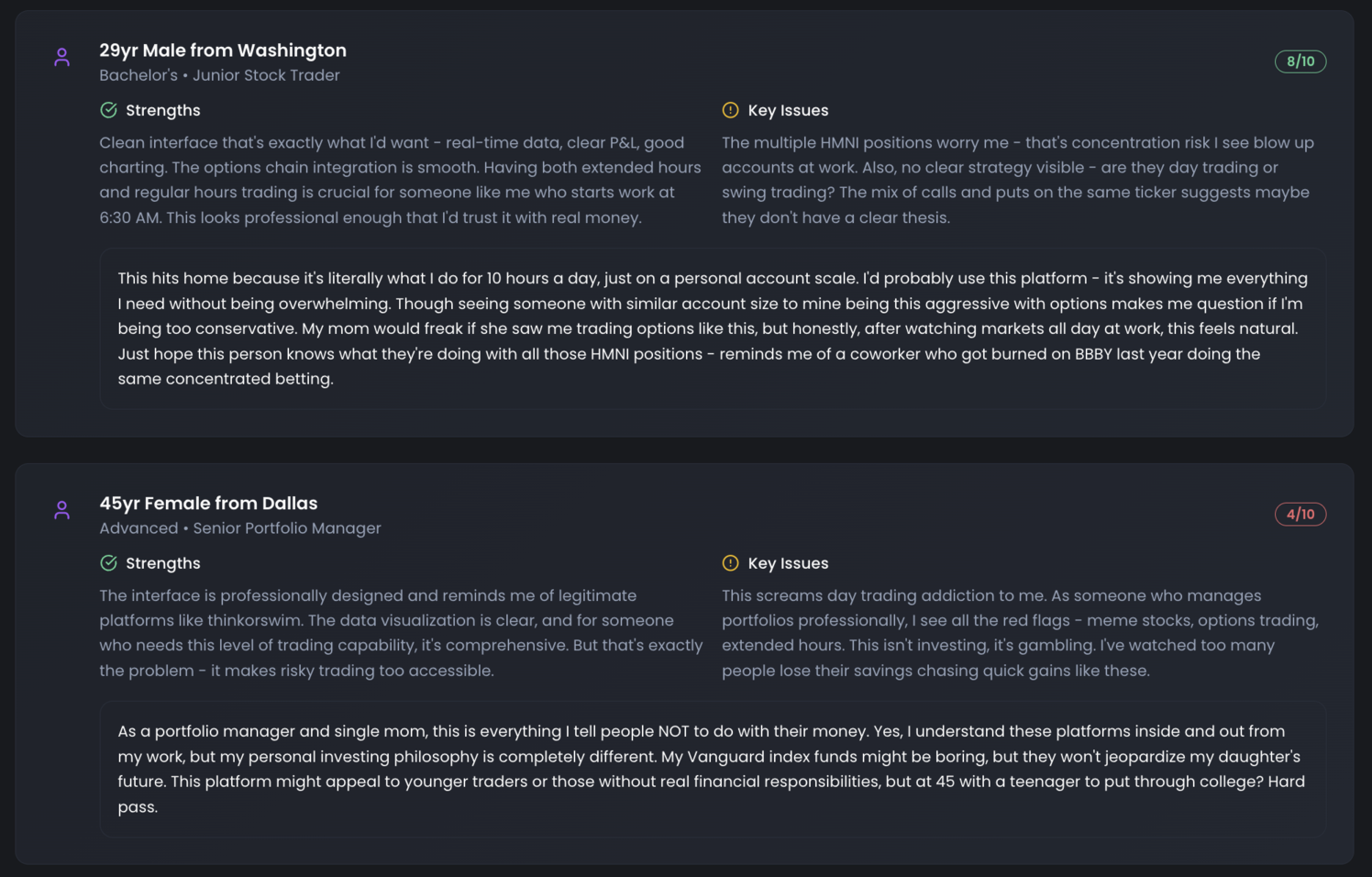Viewport: 1372px width, 877px height.
Task: Click the 8/10 rating indicator pill
Action: (x=1300, y=61)
